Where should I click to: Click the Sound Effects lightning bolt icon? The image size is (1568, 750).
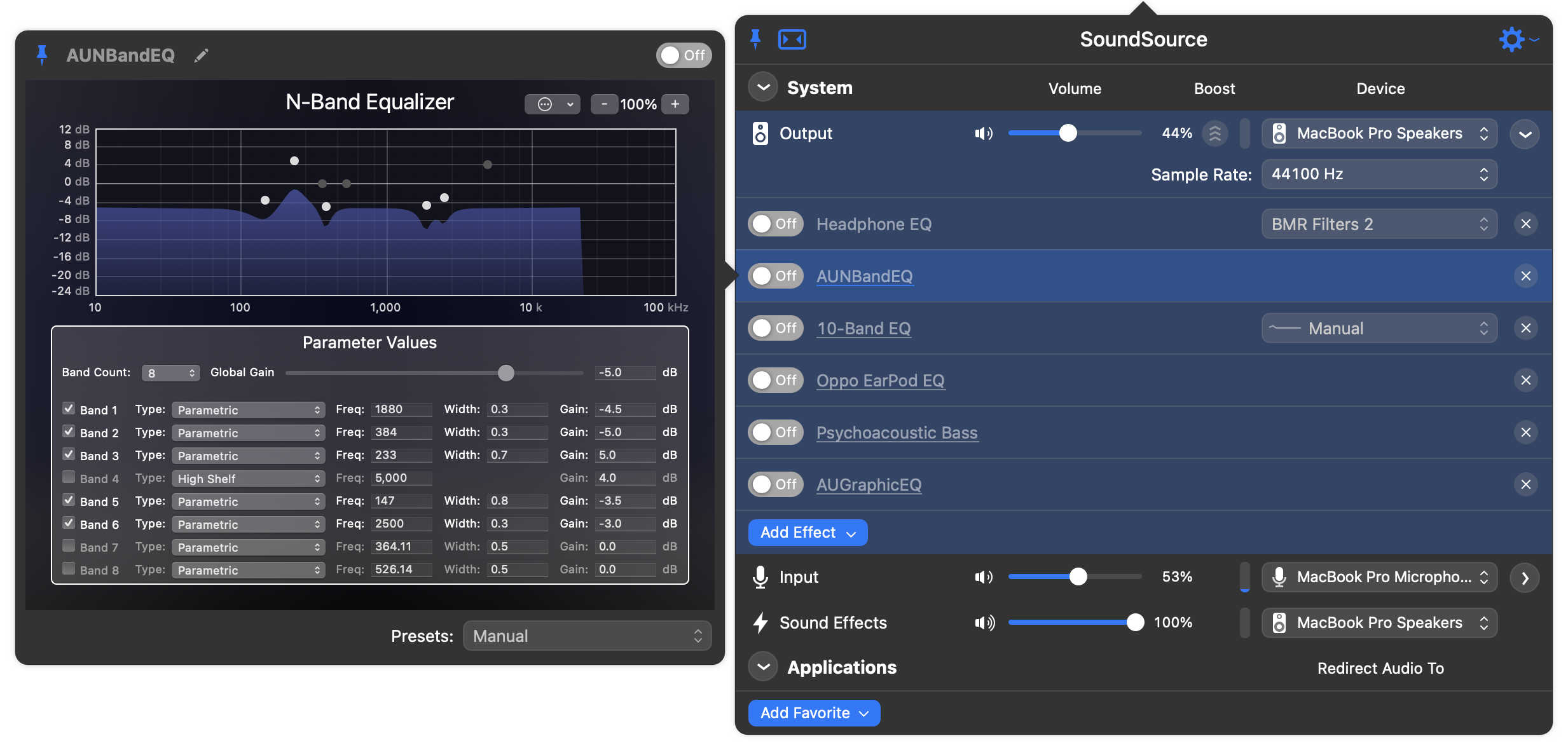760,623
